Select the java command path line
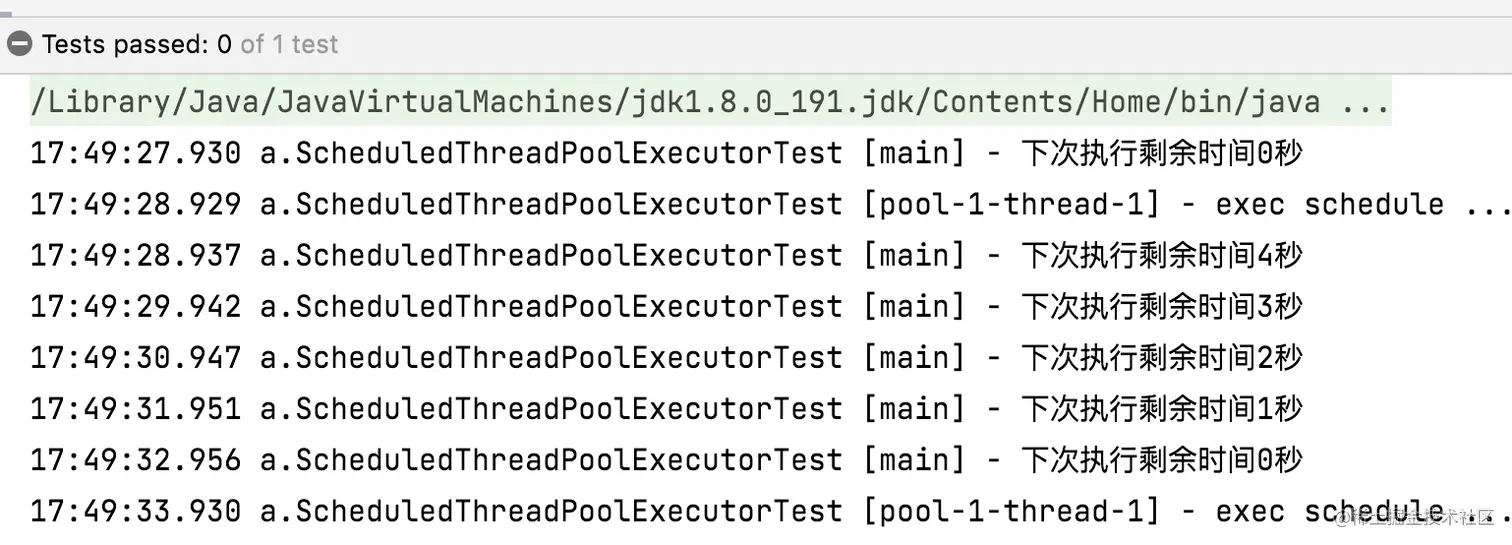The width and height of the screenshot is (1512, 545). pos(710,101)
